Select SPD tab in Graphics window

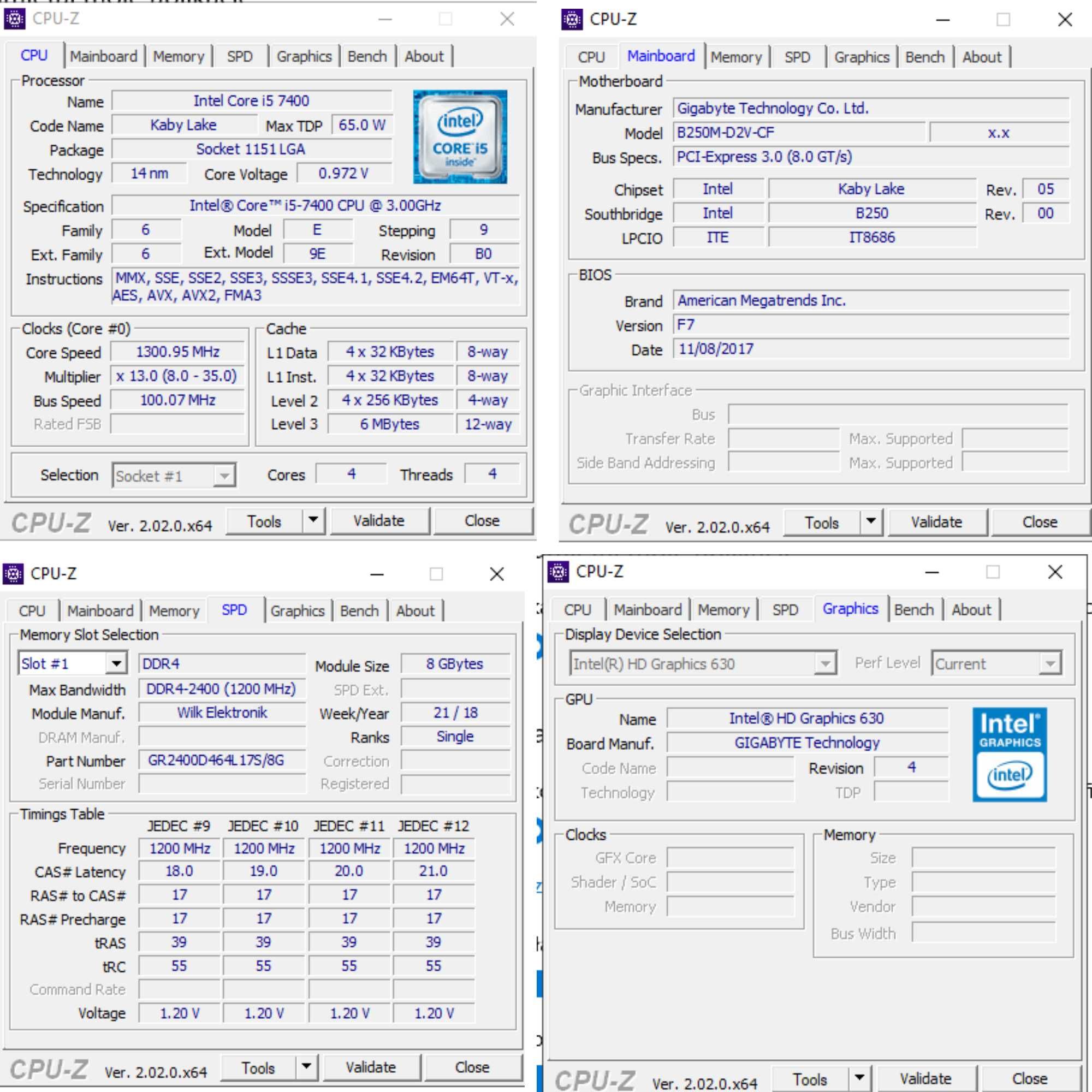(785, 610)
